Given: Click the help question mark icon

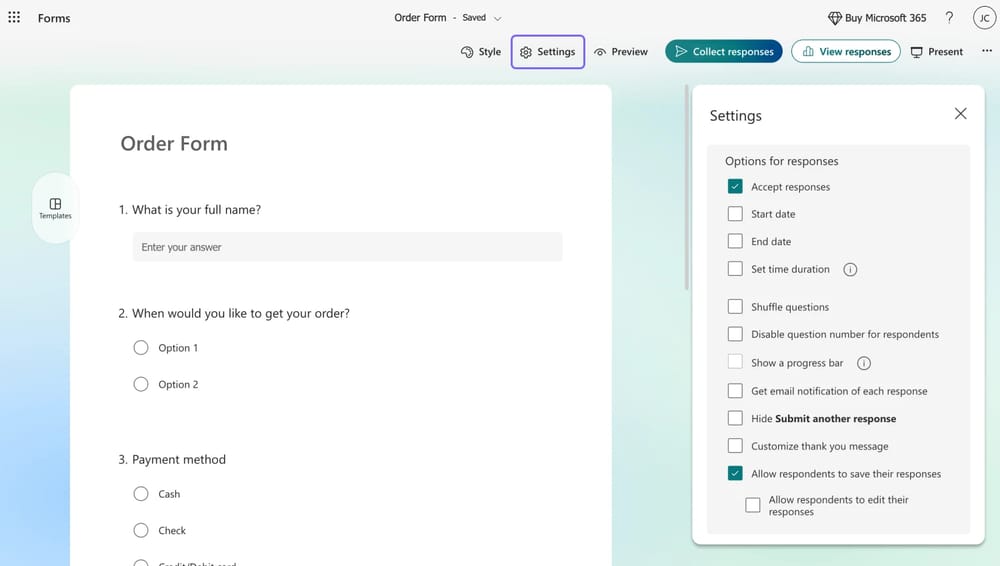Looking at the screenshot, I should (948, 18).
